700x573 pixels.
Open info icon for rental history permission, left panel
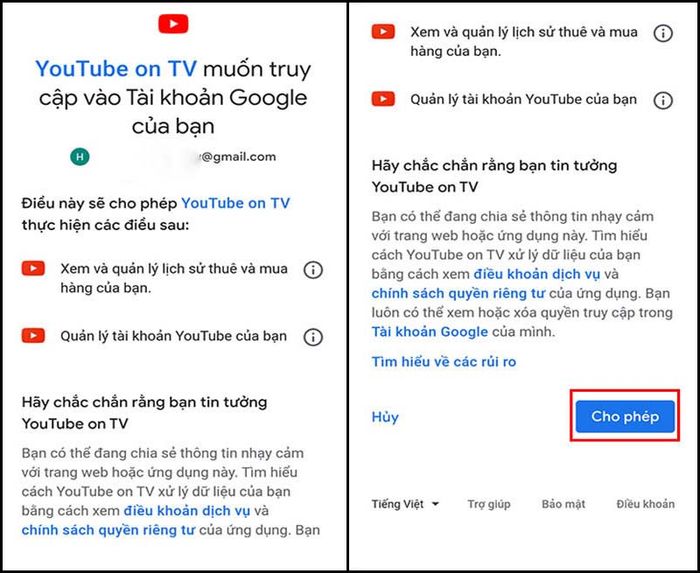pos(313,270)
